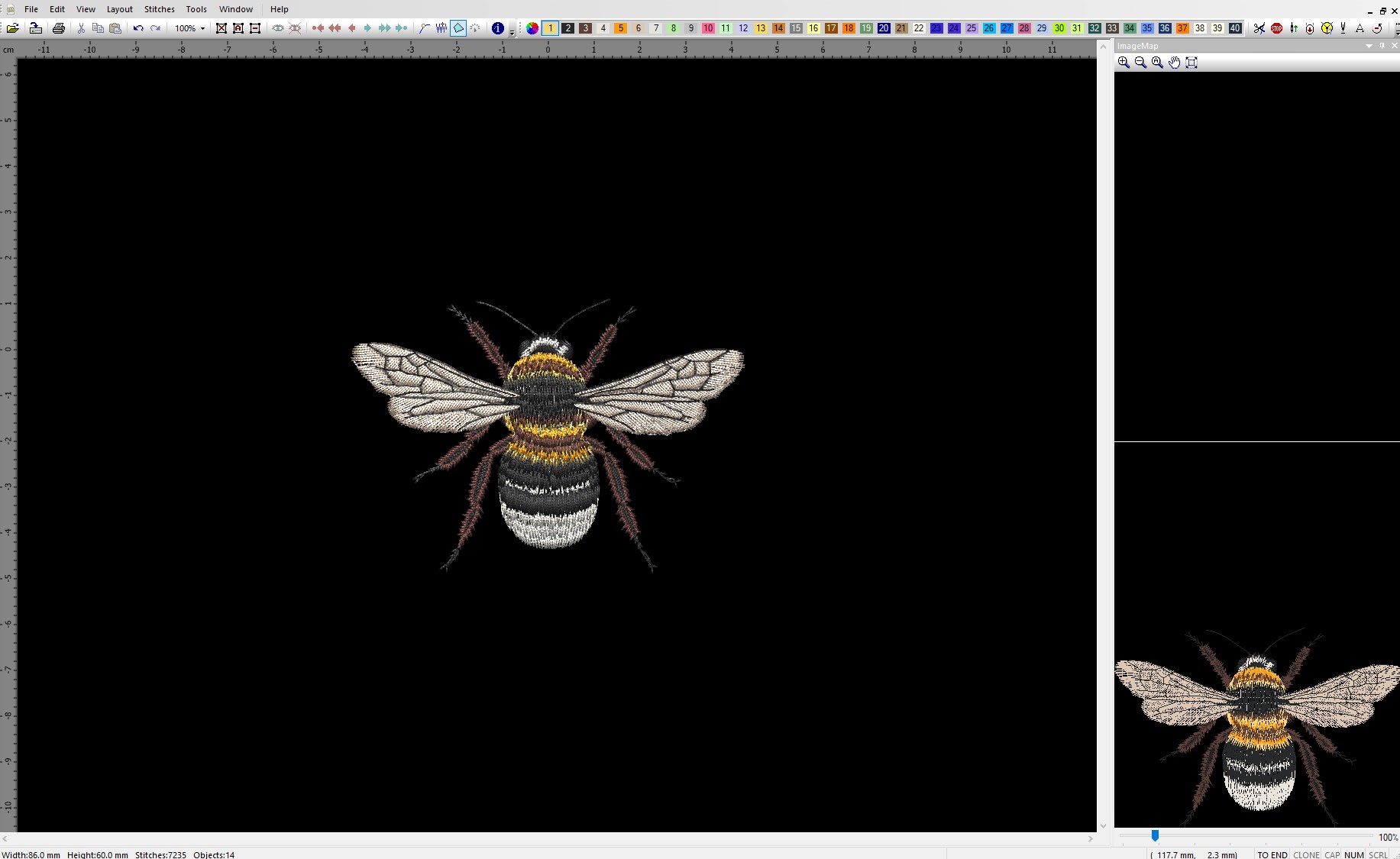Click the scissors Trim icon
The image size is (1400, 859).
(1259, 28)
